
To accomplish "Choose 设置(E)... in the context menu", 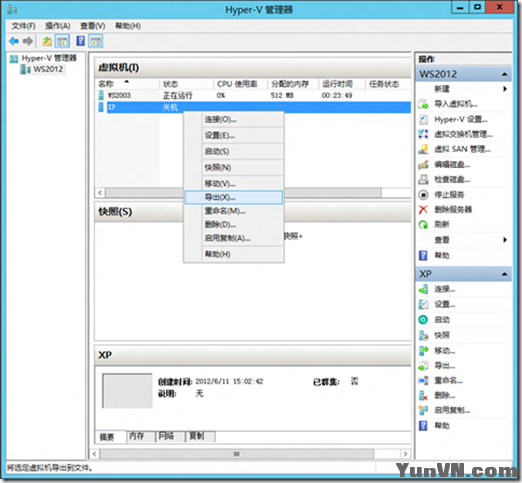I will coord(234,135).
